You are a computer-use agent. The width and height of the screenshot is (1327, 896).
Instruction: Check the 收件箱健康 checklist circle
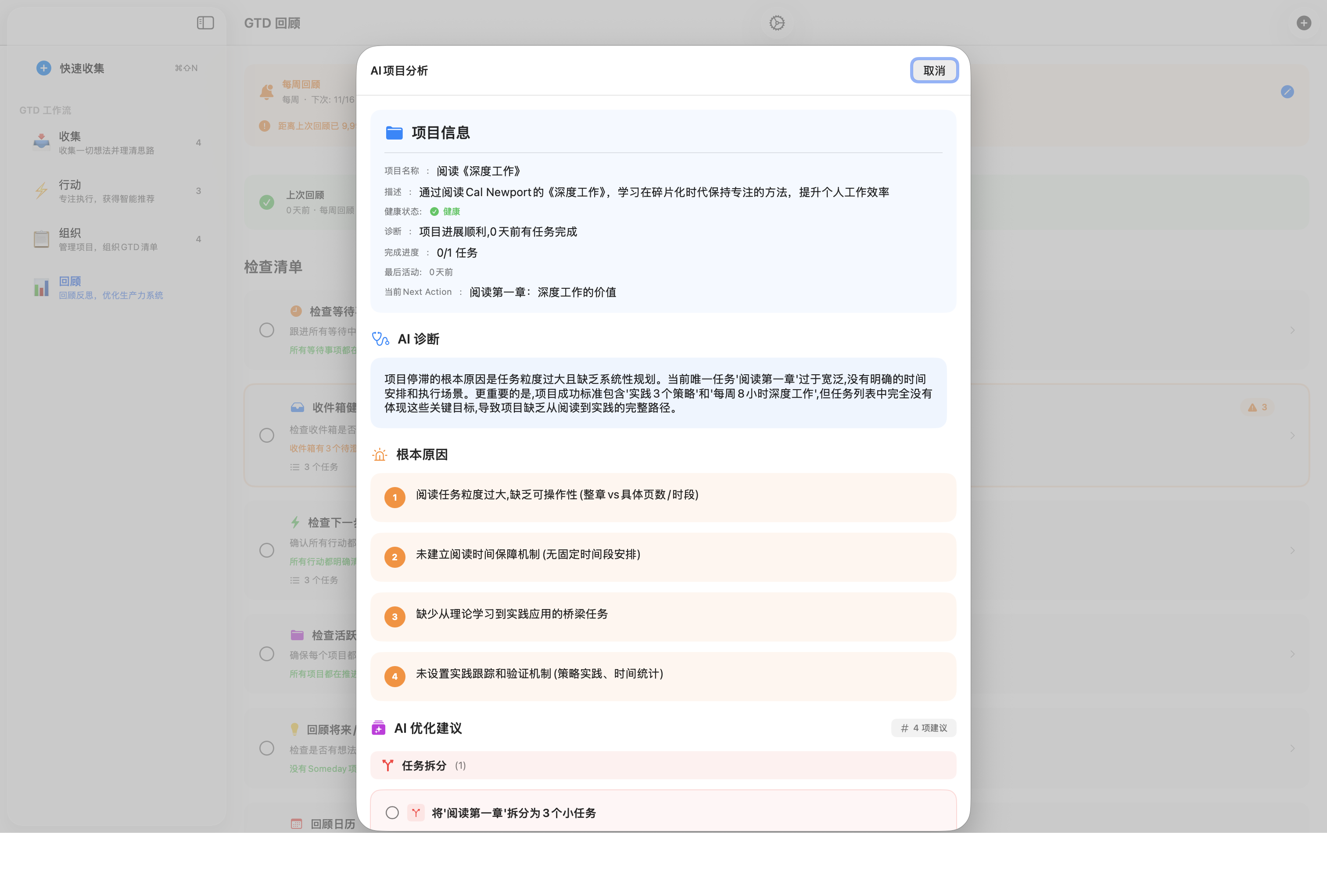[266, 435]
